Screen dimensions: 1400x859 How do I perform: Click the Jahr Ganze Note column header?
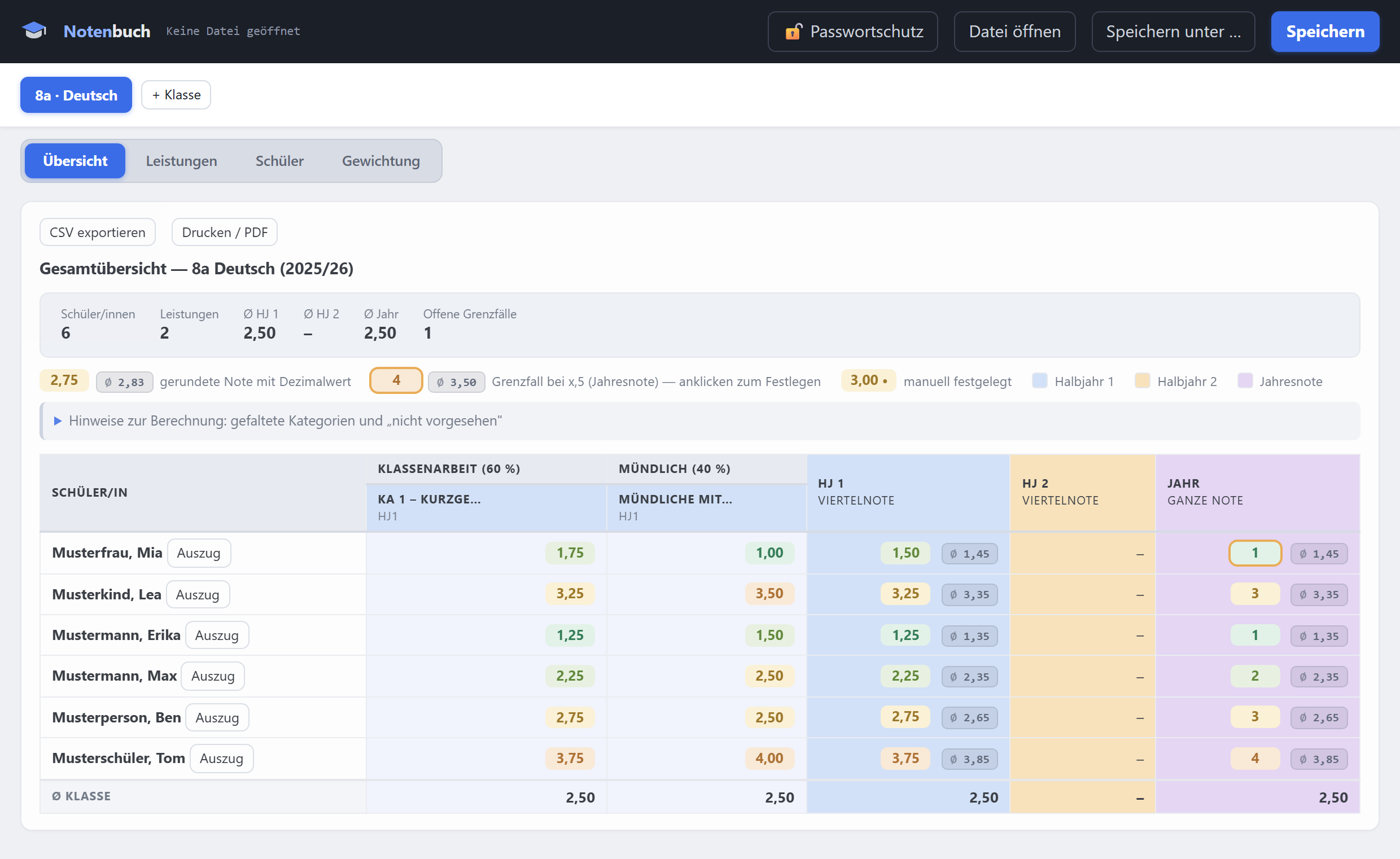point(1257,492)
